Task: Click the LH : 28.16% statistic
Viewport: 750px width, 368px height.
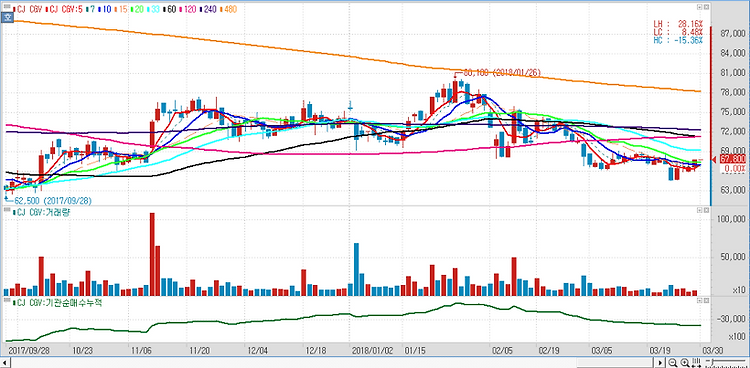Action: point(678,23)
